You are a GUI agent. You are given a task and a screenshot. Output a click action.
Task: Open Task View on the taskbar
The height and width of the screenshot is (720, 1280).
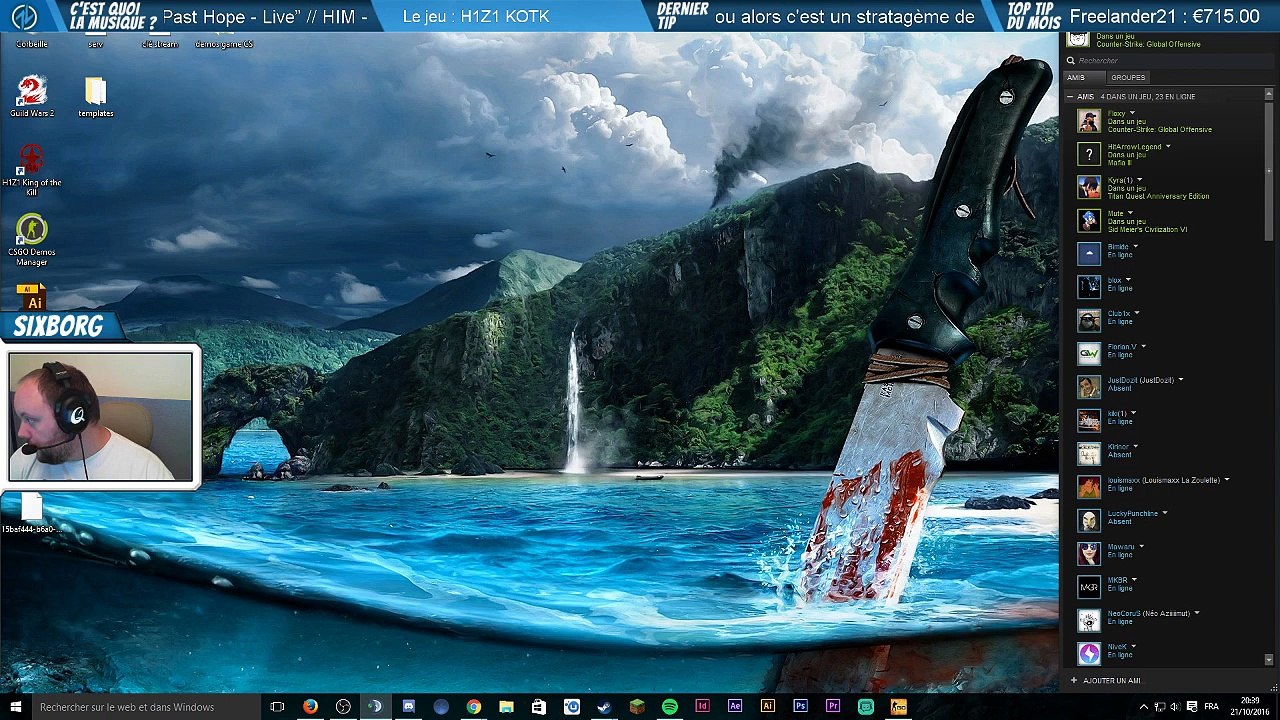(x=277, y=707)
